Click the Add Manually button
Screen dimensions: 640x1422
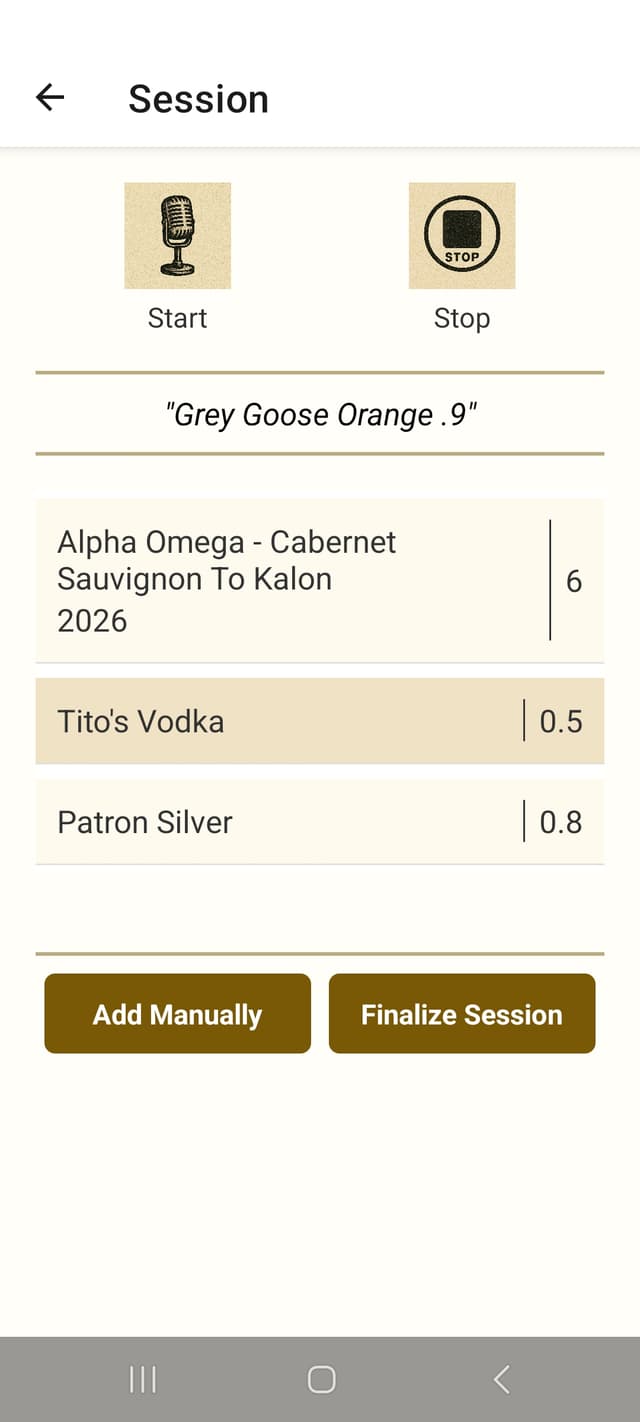[177, 1014]
